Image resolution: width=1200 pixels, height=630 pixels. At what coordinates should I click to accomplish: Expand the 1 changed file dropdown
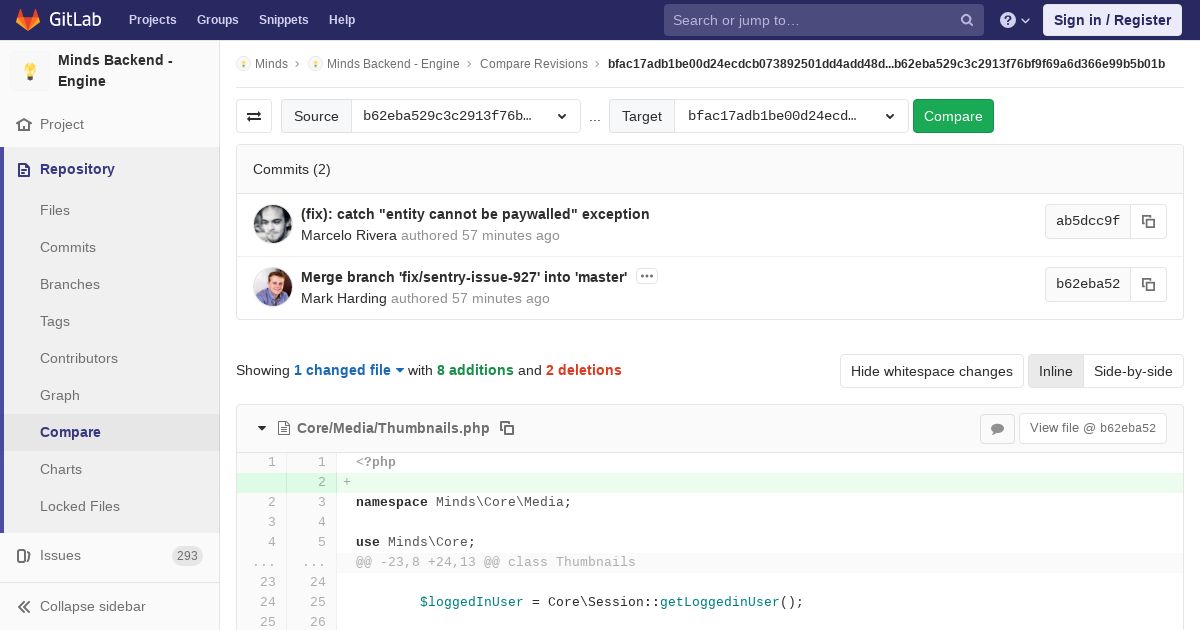pos(349,370)
